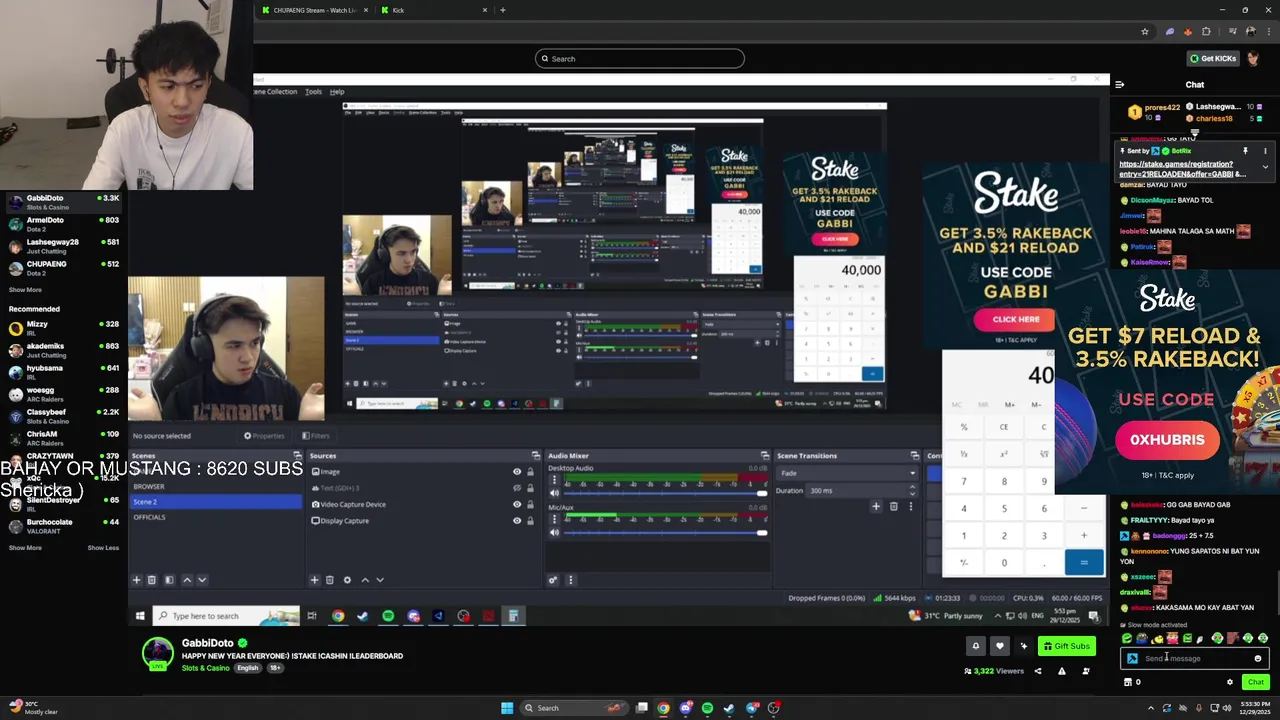Switch to the Kick browser tab
This screenshot has height=720, width=1280.
click(435, 10)
